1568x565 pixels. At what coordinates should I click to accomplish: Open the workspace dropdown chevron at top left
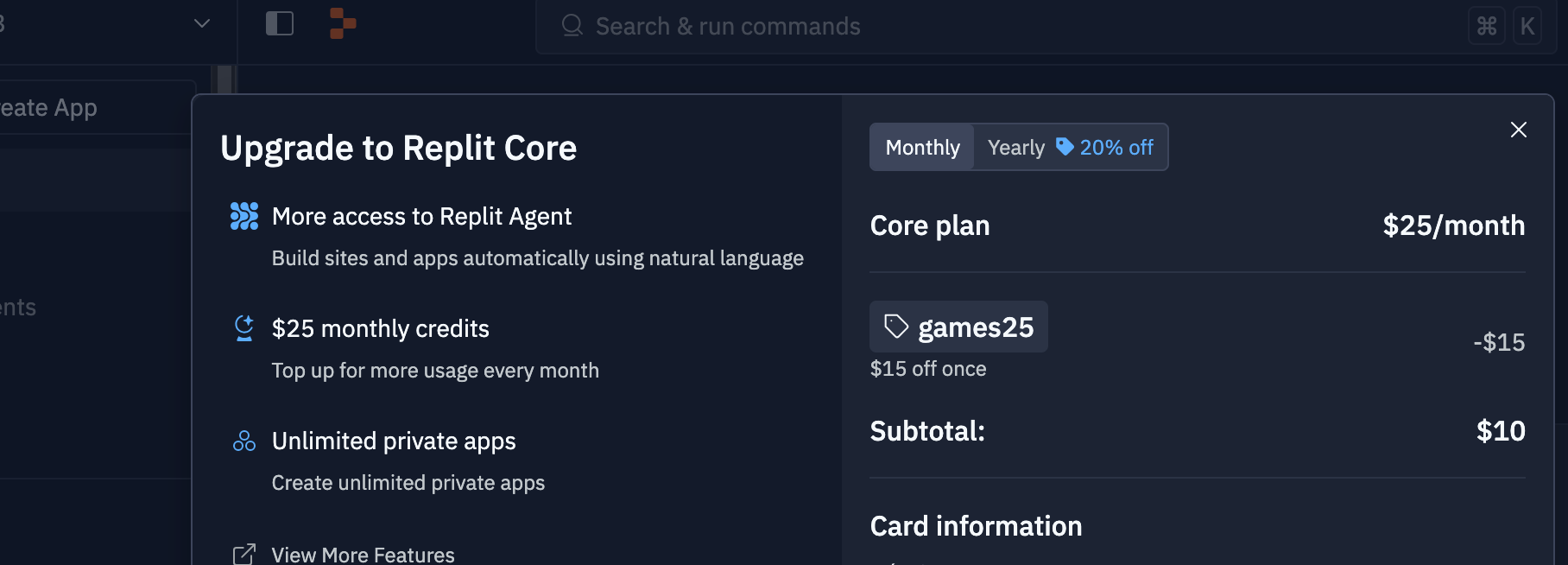click(201, 23)
